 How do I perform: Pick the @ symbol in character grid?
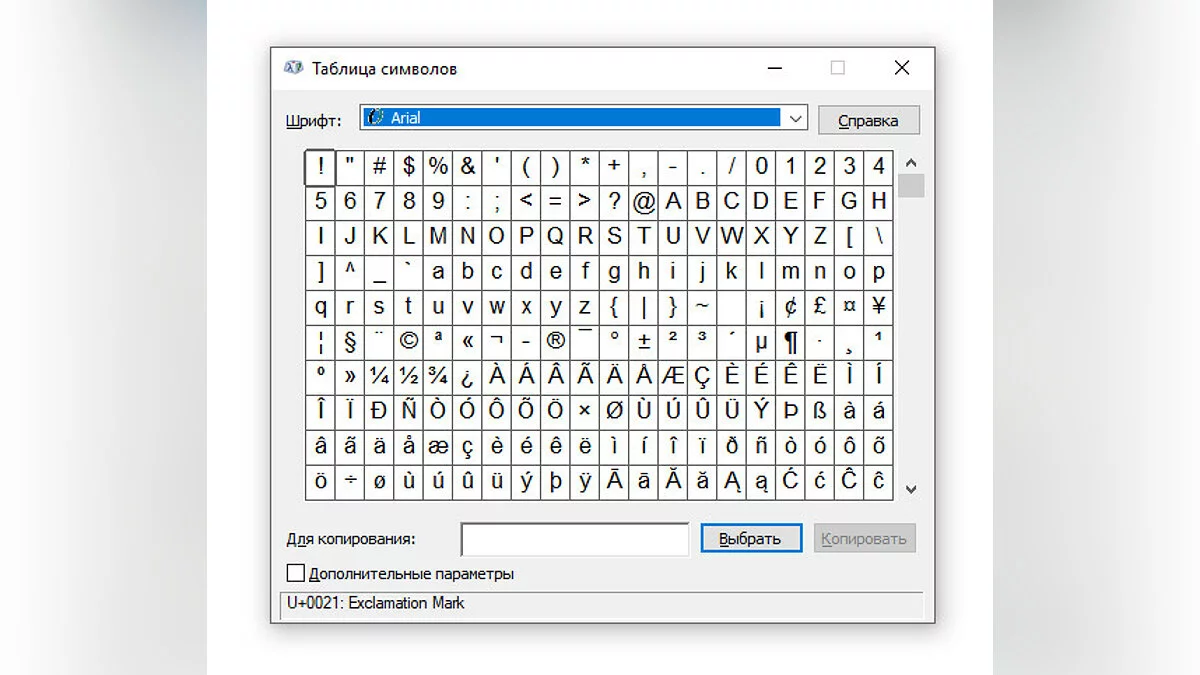point(644,202)
